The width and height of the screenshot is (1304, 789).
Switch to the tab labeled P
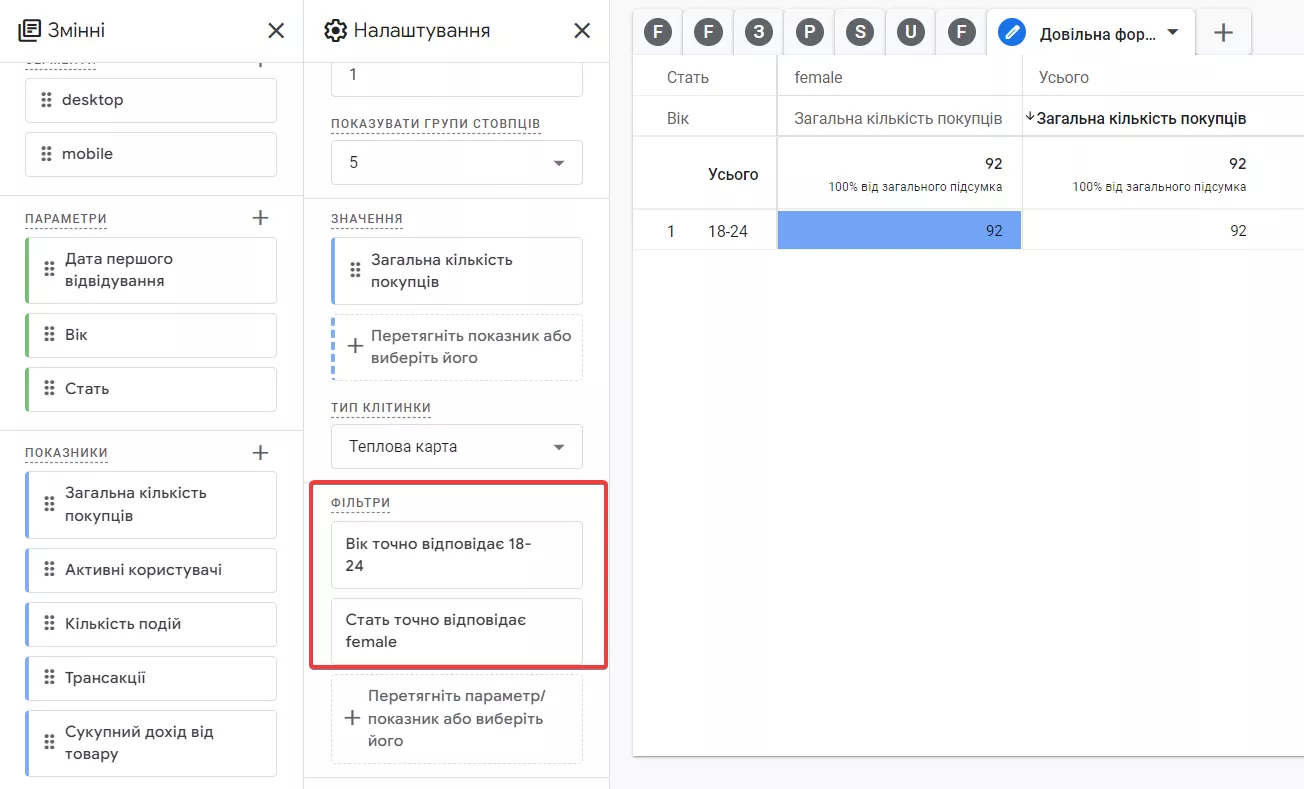click(x=809, y=33)
